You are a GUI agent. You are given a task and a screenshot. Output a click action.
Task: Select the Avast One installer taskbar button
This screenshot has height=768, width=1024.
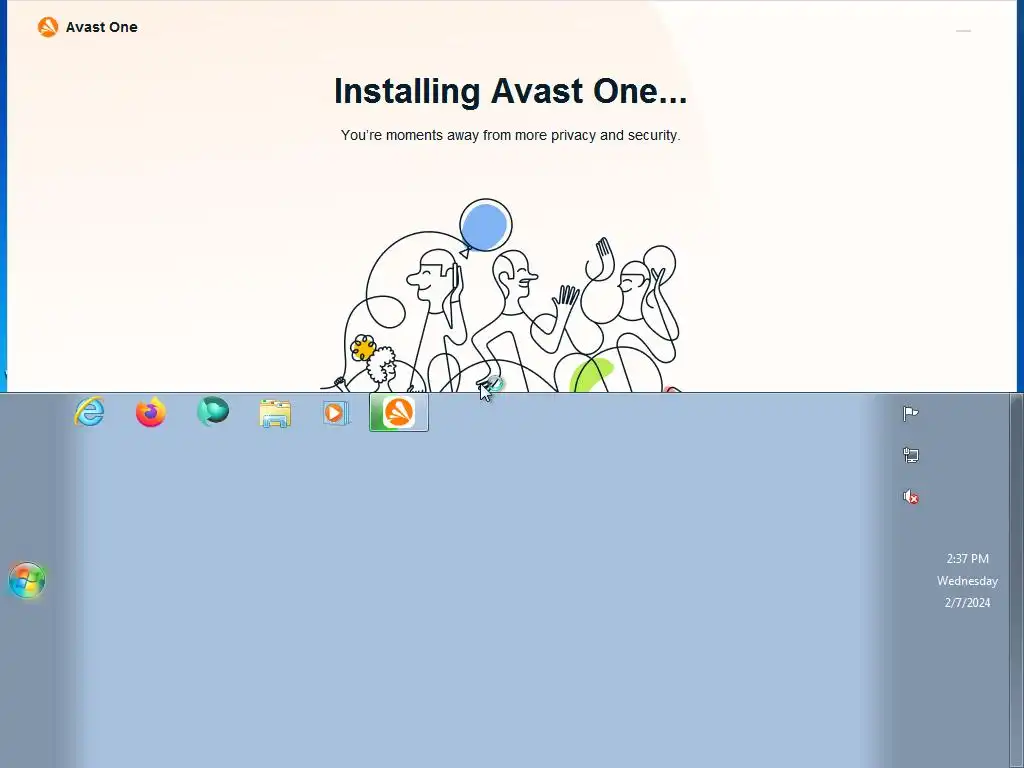click(399, 412)
